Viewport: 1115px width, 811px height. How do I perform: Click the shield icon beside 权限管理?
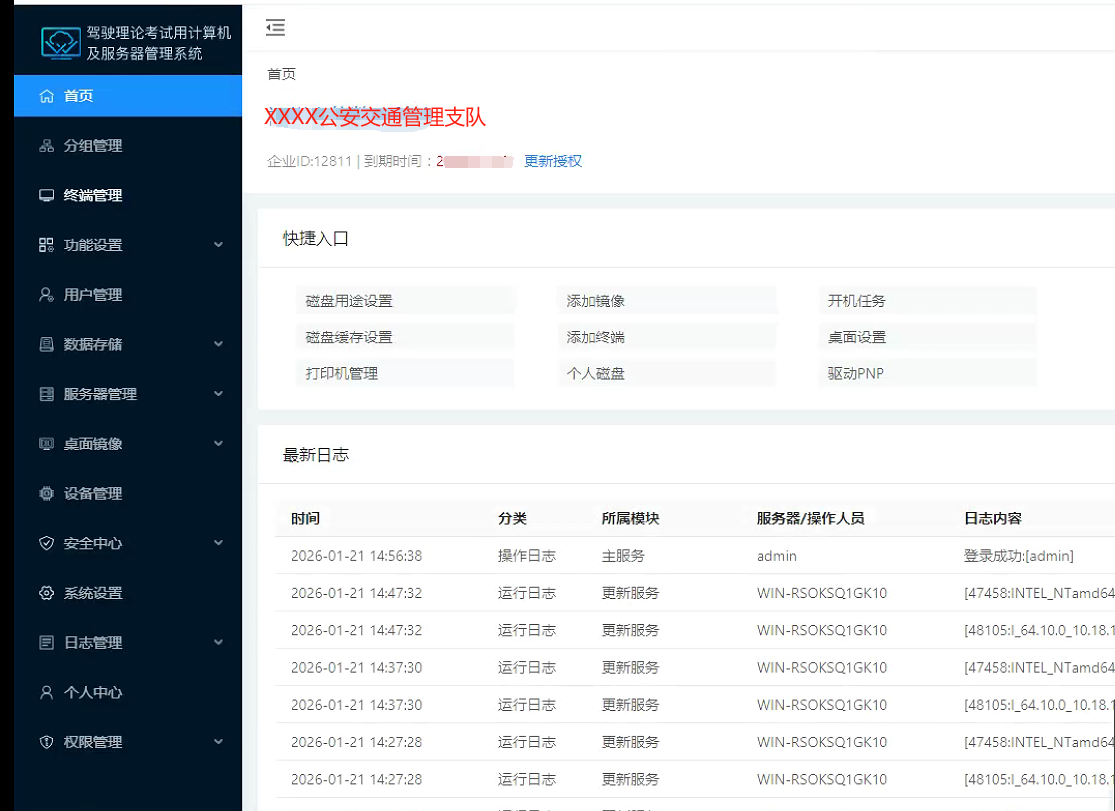[x=46, y=742]
